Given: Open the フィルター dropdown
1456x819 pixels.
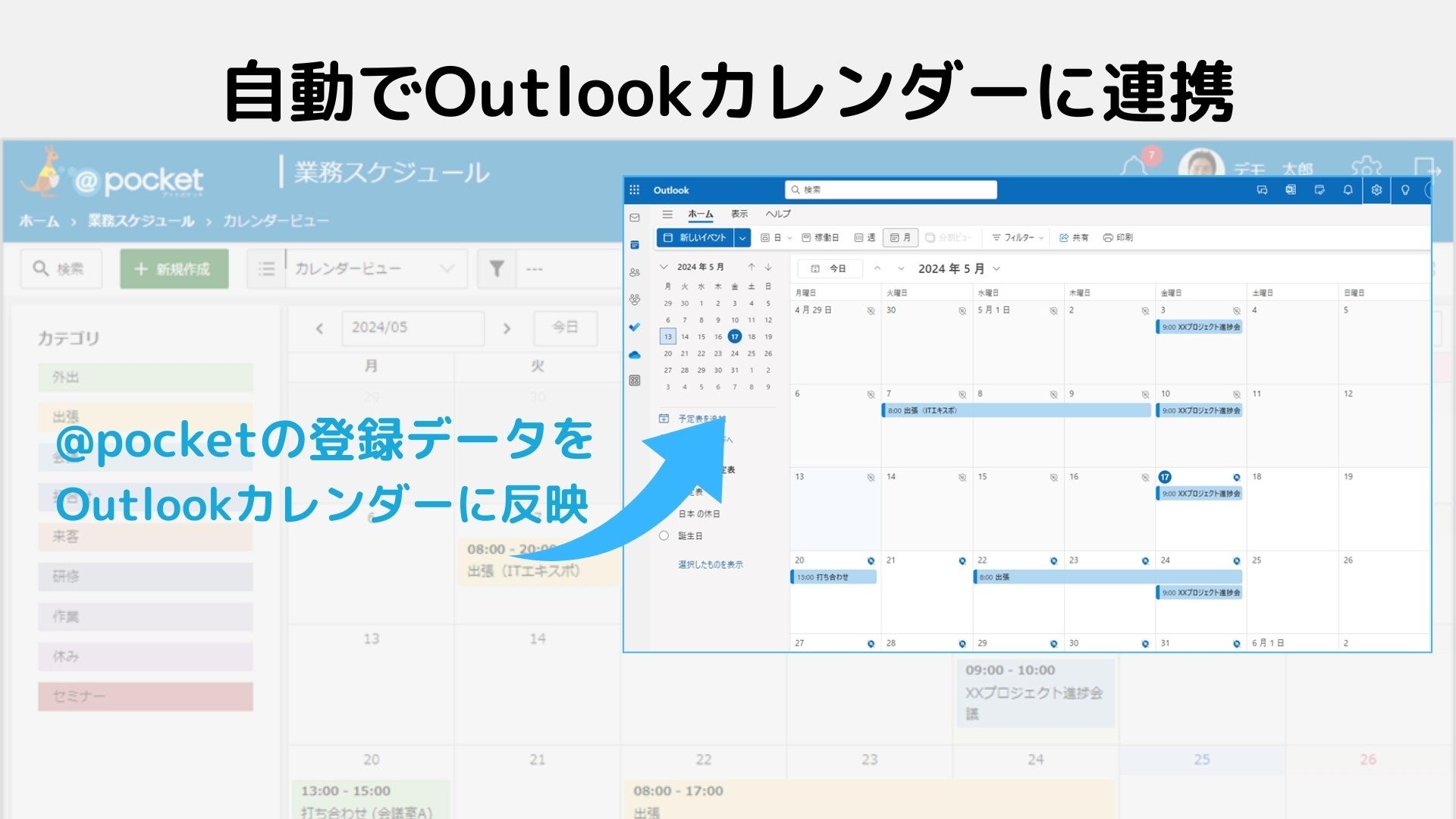Looking at the screenshot, I should coord(1018,238).
